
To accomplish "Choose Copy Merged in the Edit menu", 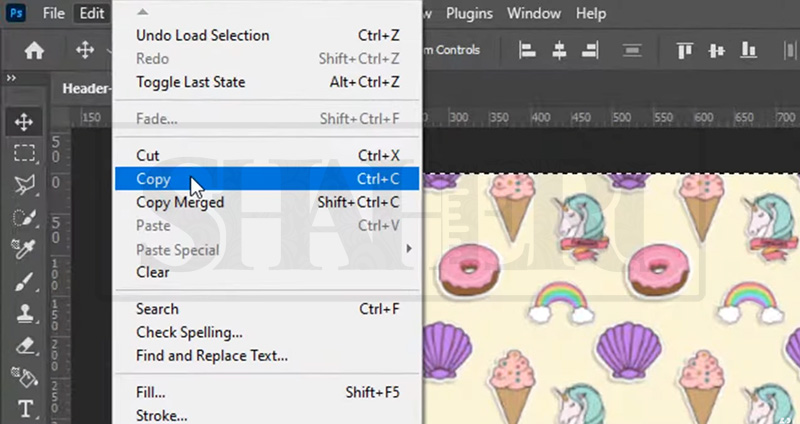I will point(180,203).
